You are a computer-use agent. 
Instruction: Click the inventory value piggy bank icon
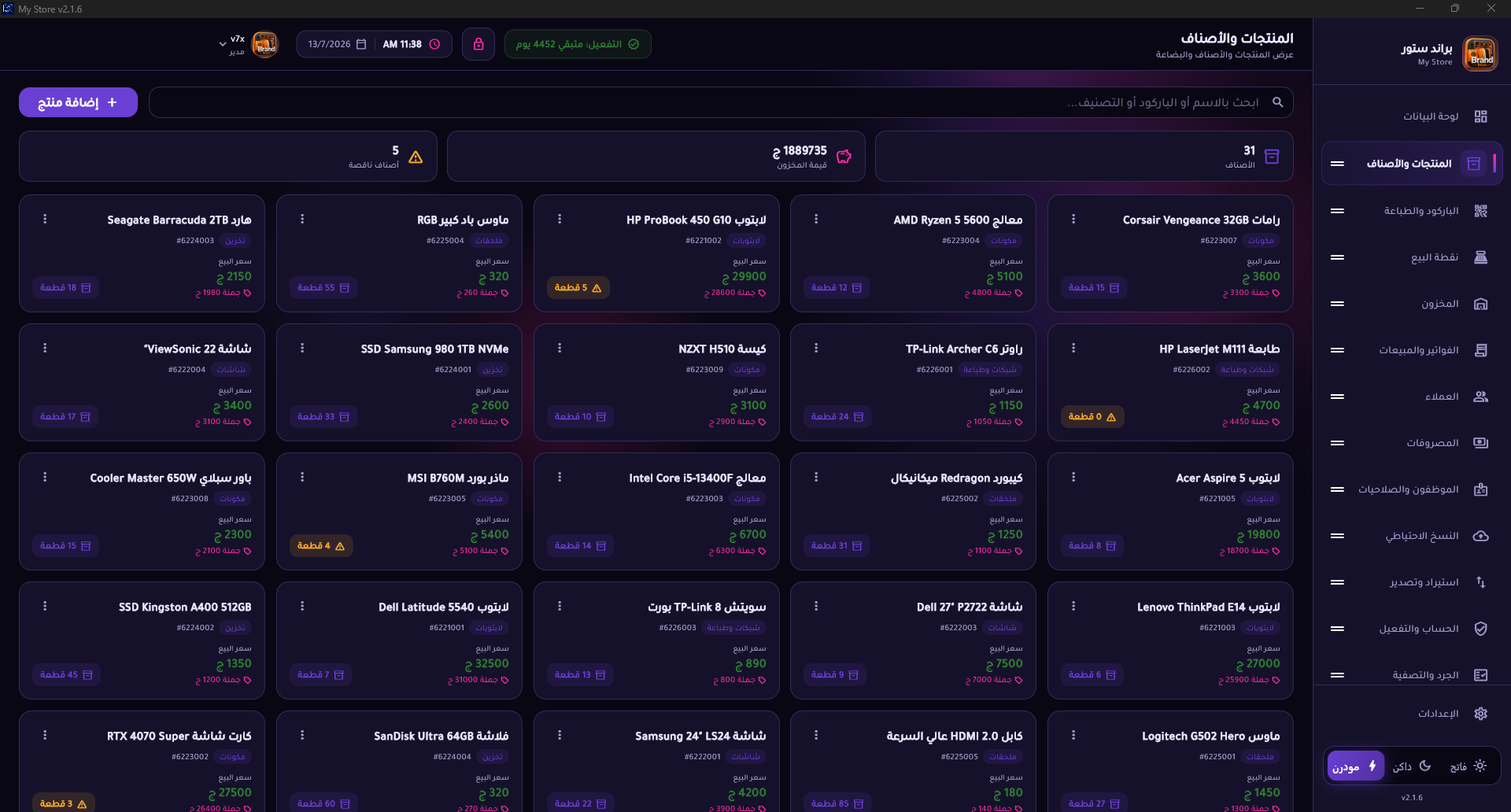(x=844, y=157)
